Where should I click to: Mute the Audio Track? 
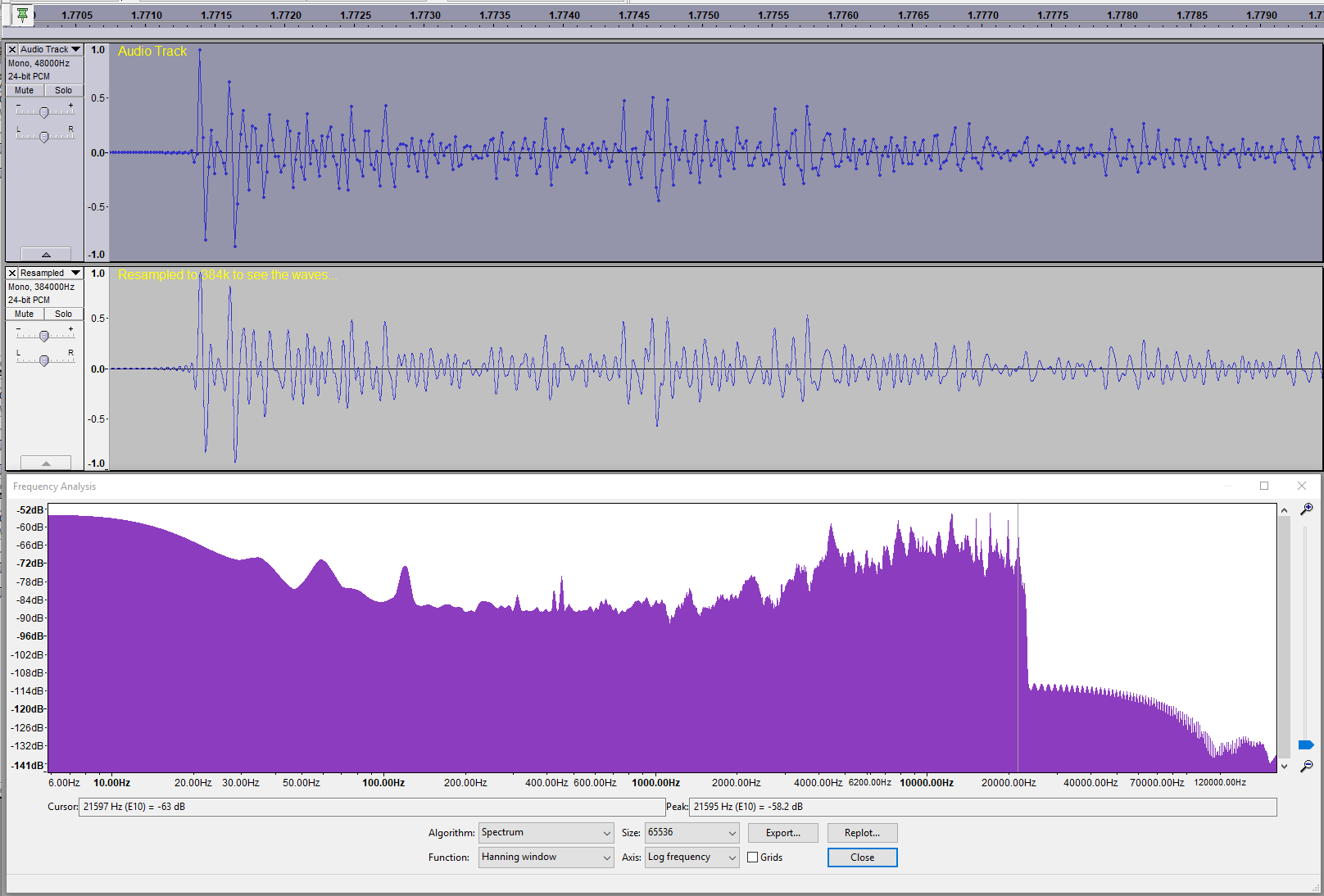pos(25,90)
